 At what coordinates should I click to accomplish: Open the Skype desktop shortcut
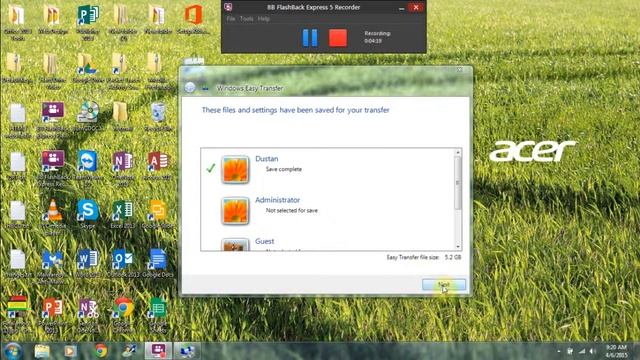(x=88, y=214)
